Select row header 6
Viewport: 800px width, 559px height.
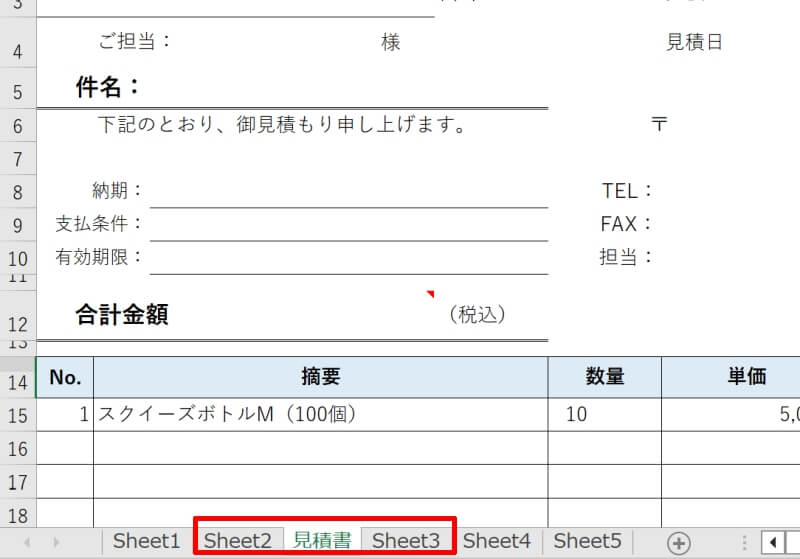18,125
